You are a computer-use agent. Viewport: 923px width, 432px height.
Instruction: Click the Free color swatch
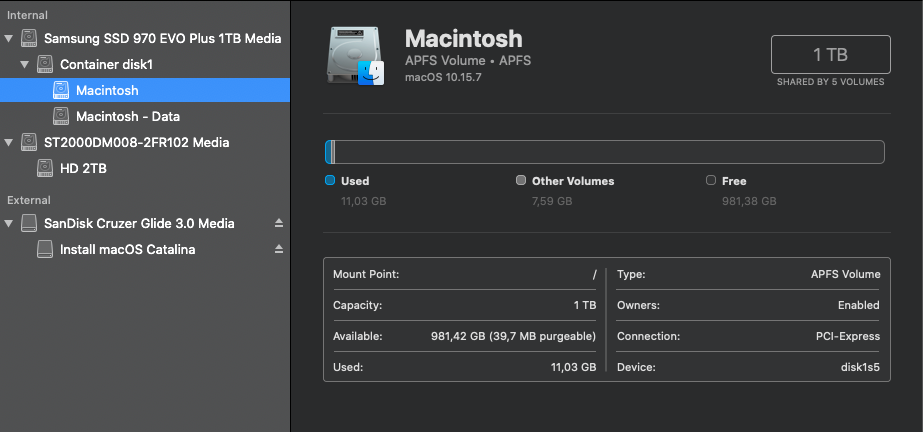pyautogui.click(x=711, y=180)
